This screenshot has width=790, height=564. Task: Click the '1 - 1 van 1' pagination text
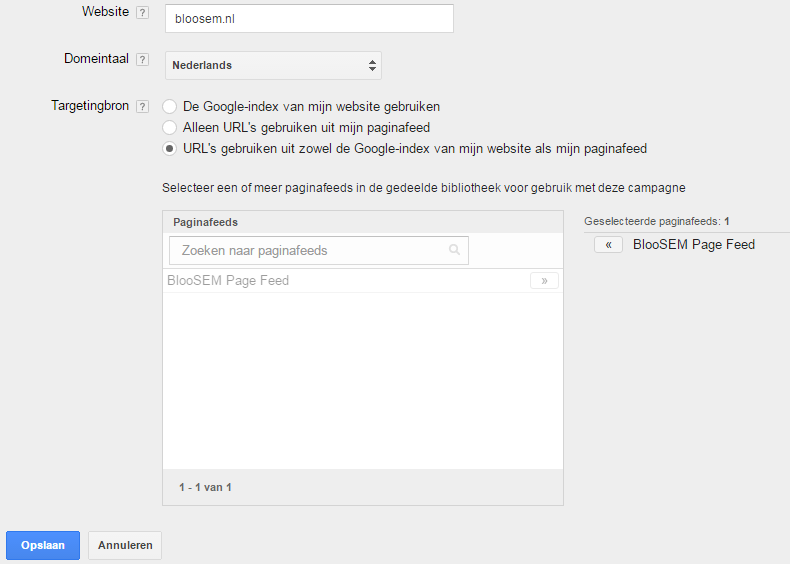(x=205, y=487)
